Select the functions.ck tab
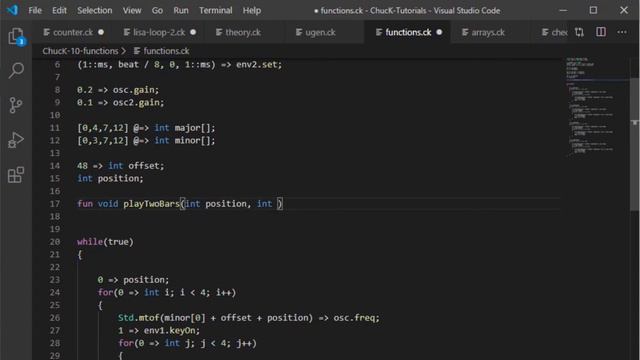640x360 pixels. pos(408,32)
